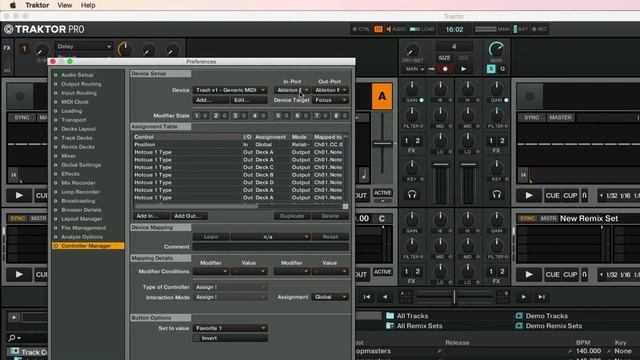Click the Add... device button

pos(210,100)
